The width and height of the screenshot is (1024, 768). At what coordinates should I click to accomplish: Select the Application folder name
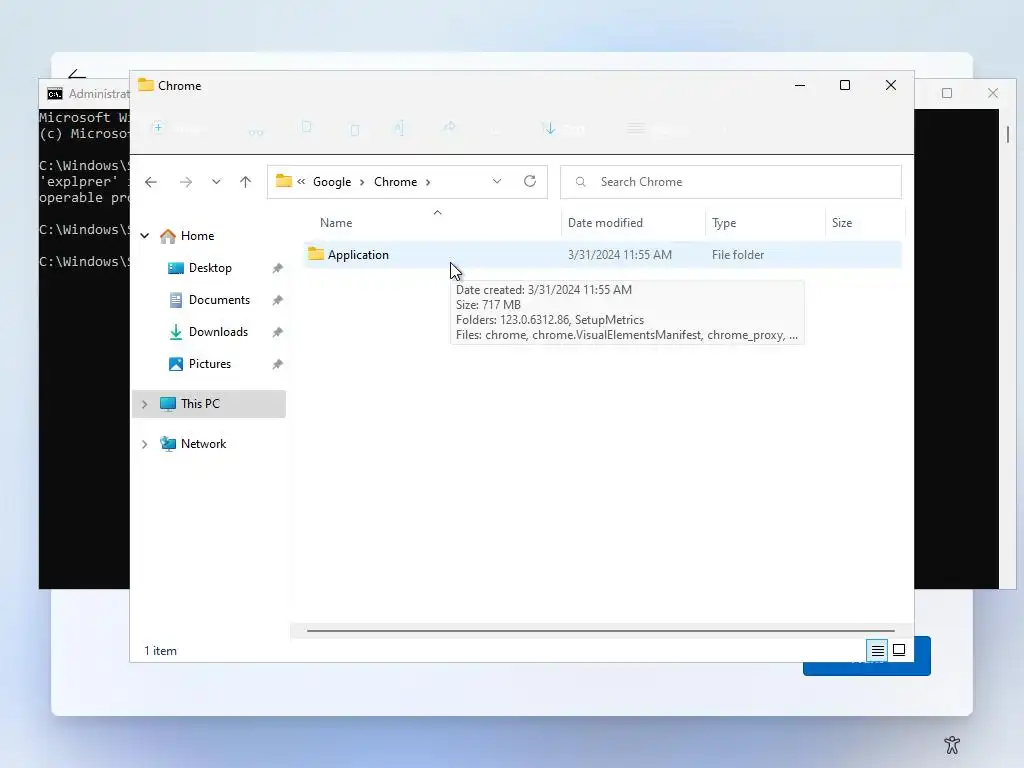[358, 255]
